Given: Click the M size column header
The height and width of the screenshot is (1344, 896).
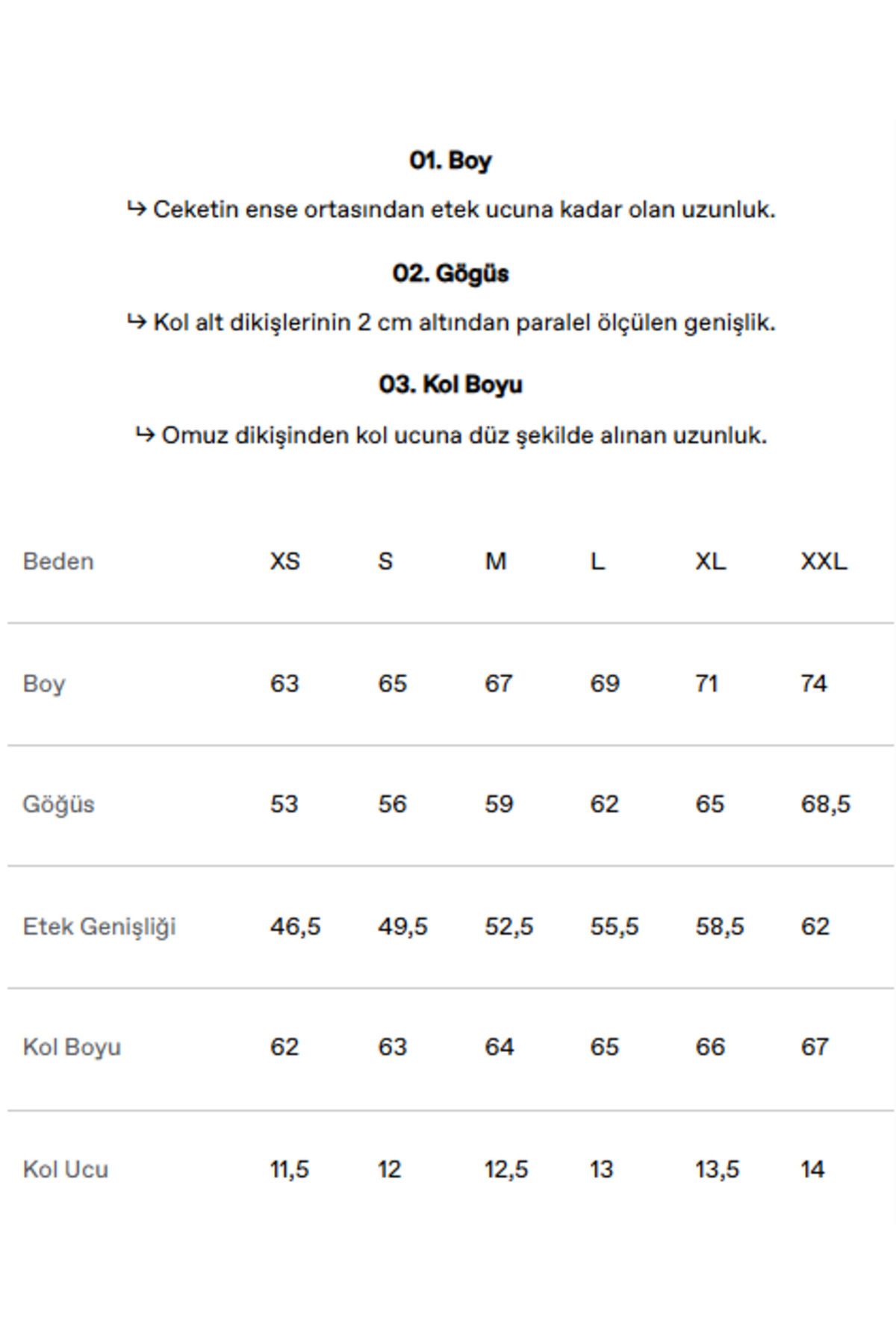Looking at the screenshot, I should coord(496,561).
